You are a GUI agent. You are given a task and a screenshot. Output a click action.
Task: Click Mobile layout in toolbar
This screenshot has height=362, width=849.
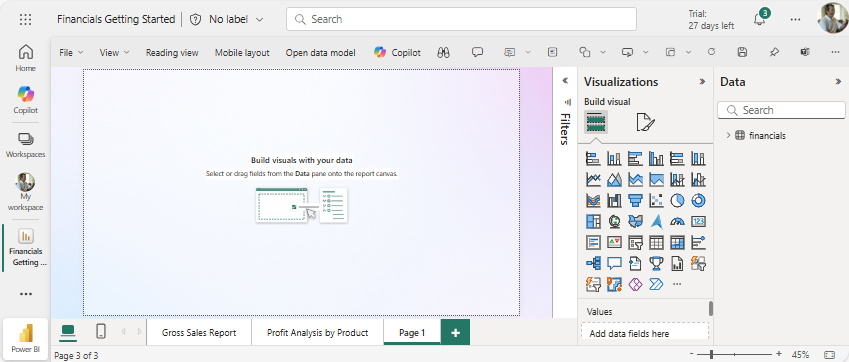point(242,52)
